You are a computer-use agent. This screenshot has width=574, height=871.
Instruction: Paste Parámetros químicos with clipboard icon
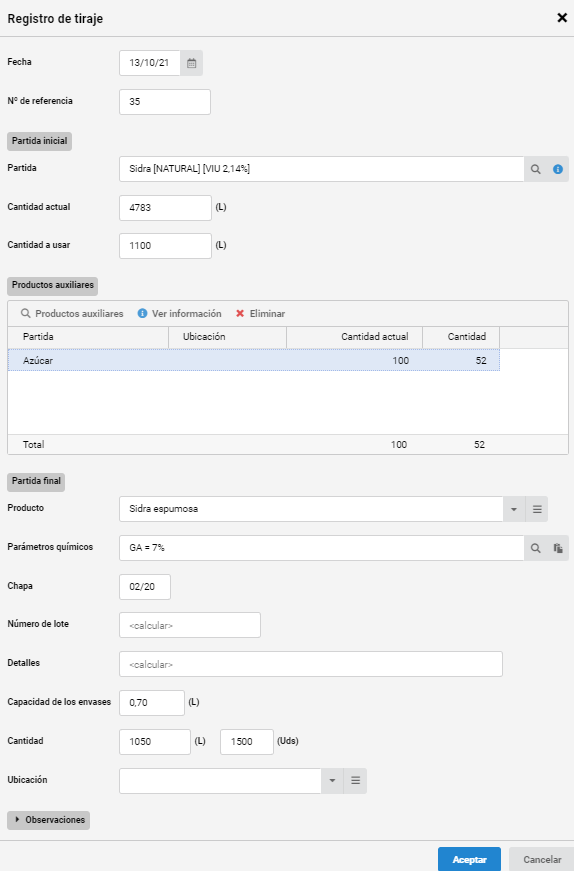(x=558, y=548)
